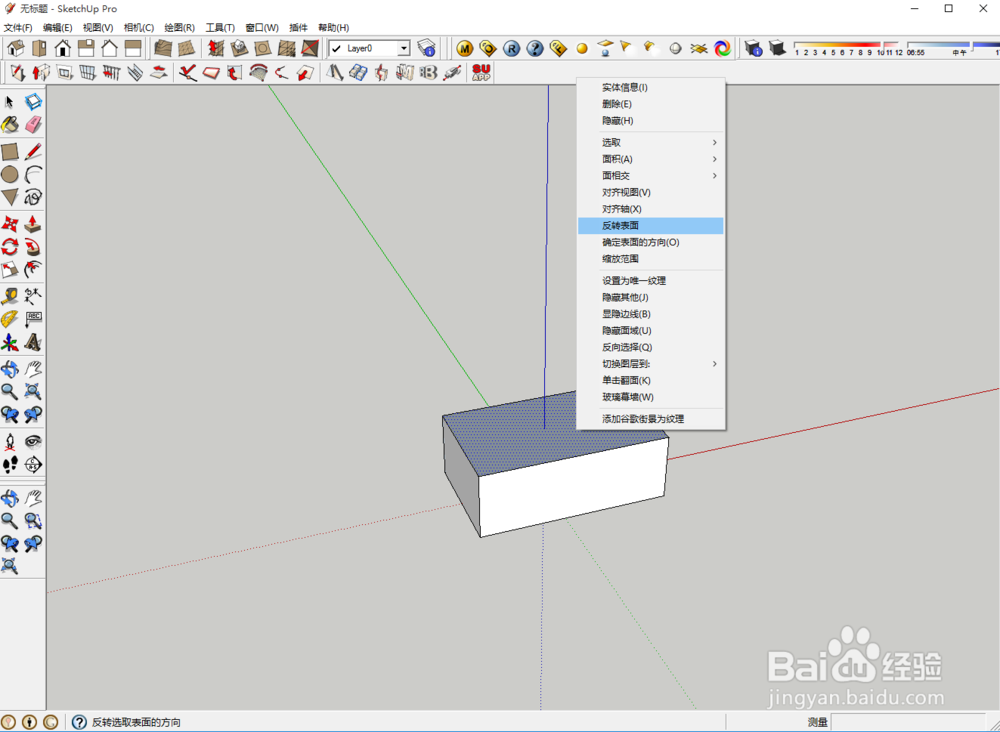
Task: Select the Make Component tool
Action: click(33, 102)
